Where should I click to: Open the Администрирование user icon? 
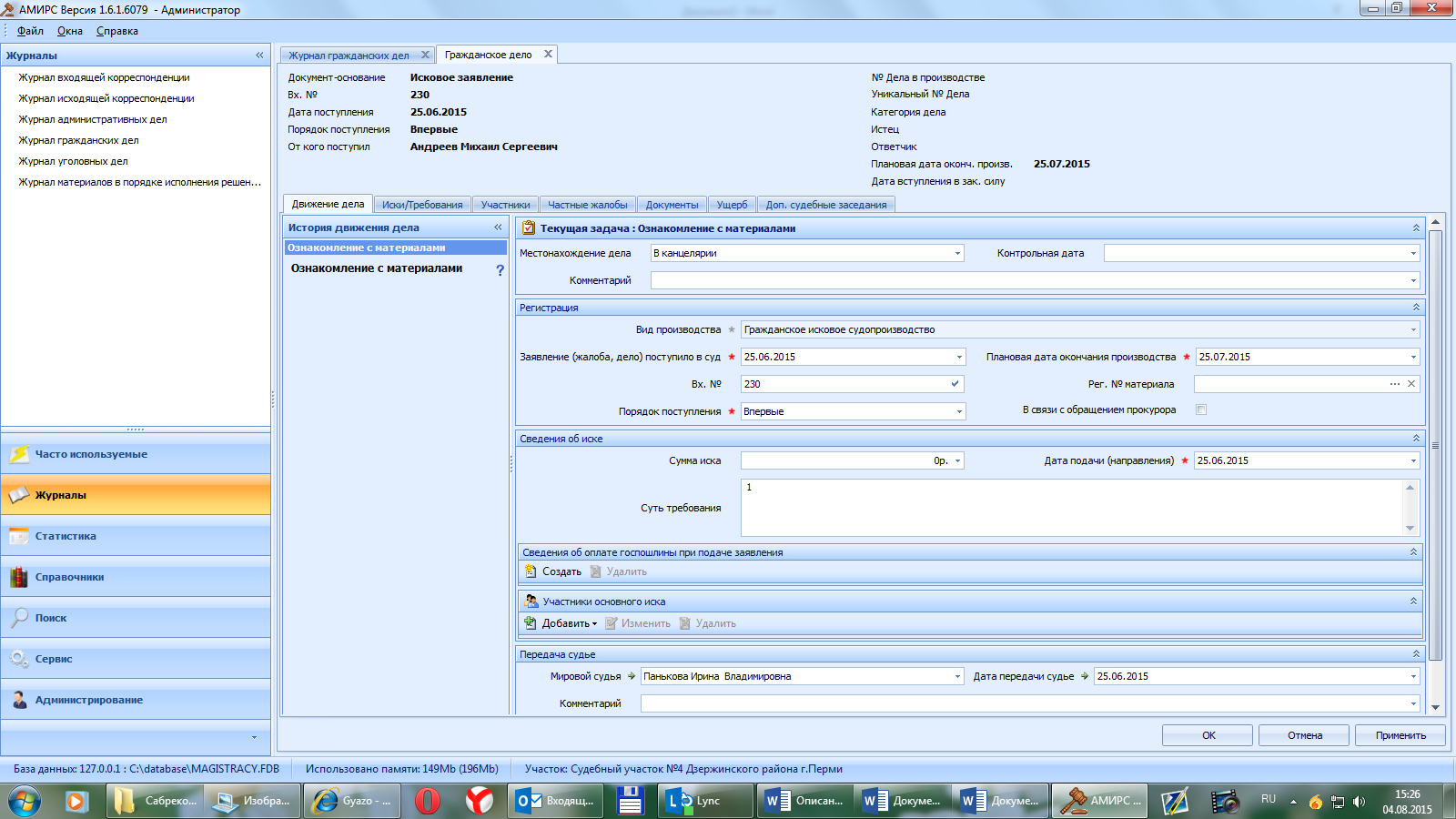pyautogui.click(x=18, y=700)
